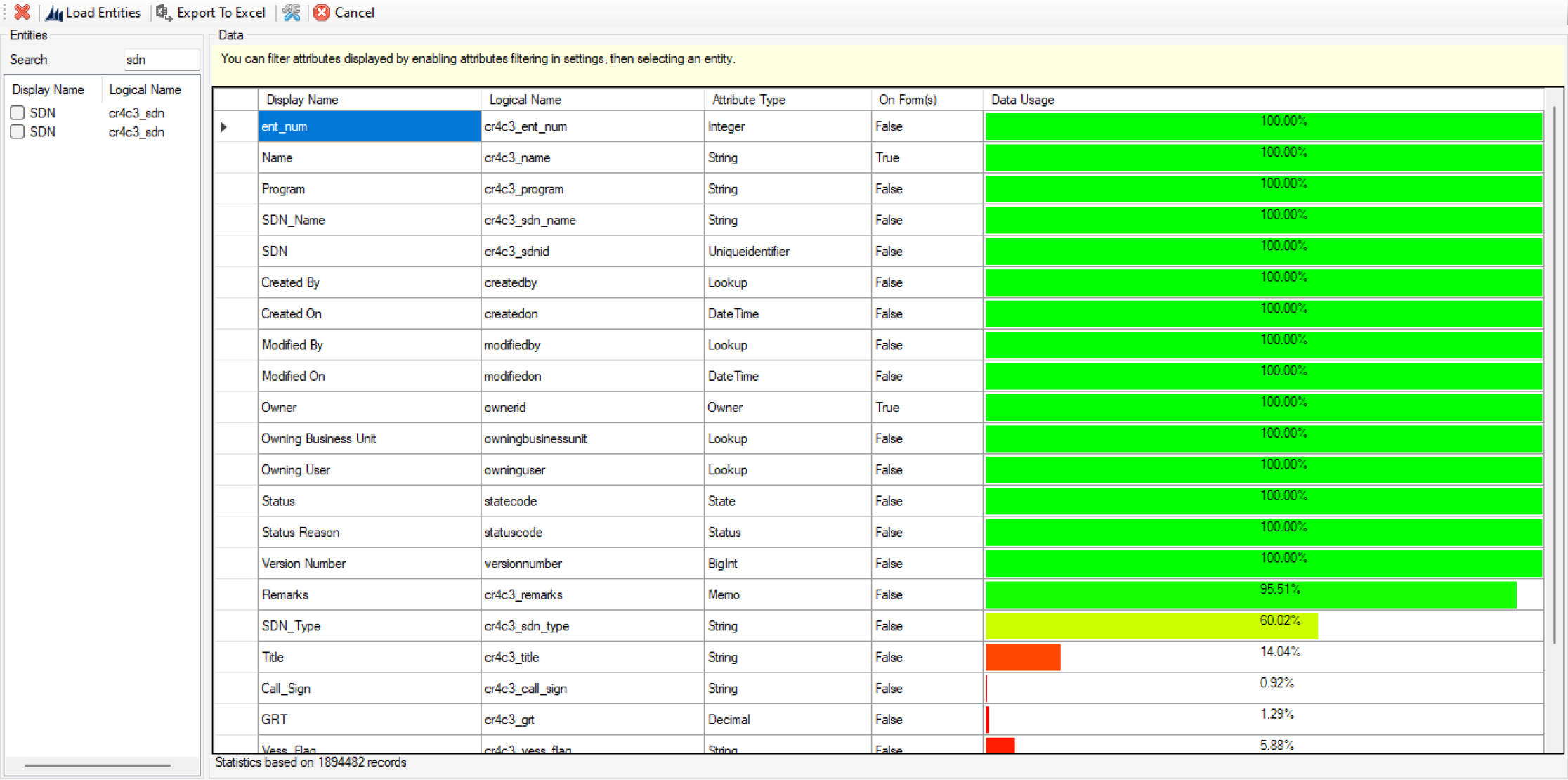1568x780 pixels.
Task: Sort by the Attribute Type column header
Action: [x=748, y=100]
